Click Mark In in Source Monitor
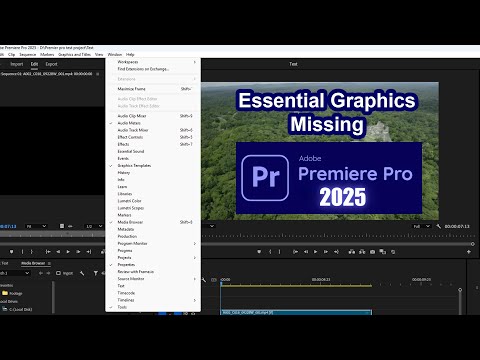The width and height of the screenshot is (480, 360). tap(22, 252)
